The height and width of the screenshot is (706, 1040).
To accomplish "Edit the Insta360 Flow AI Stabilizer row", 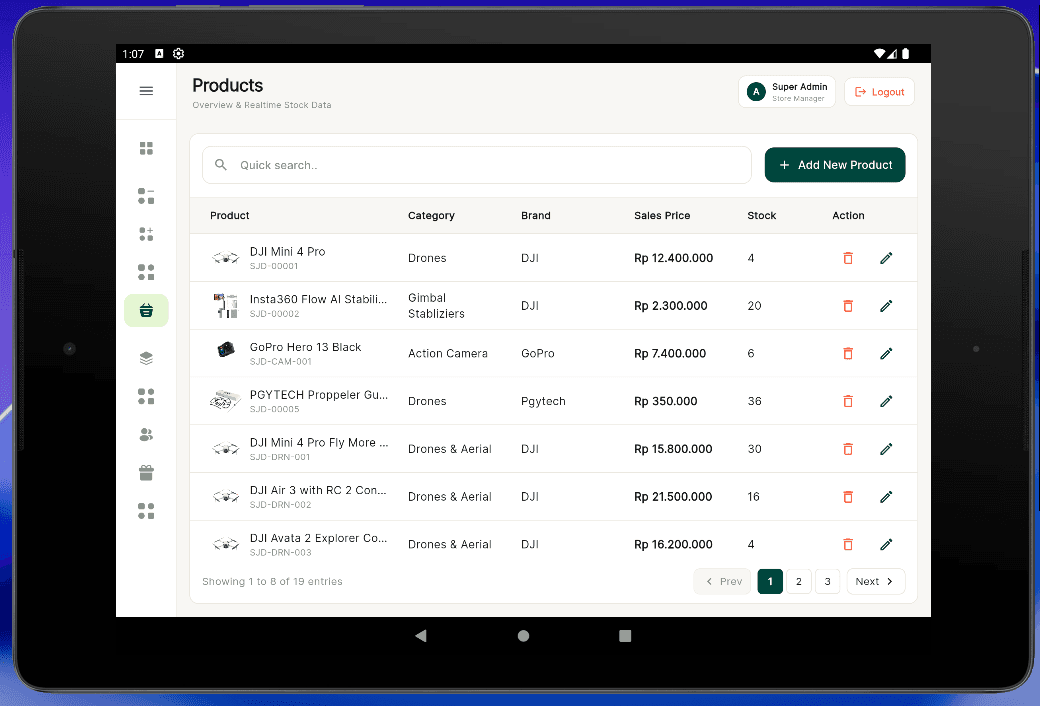I will coord(886,306).
